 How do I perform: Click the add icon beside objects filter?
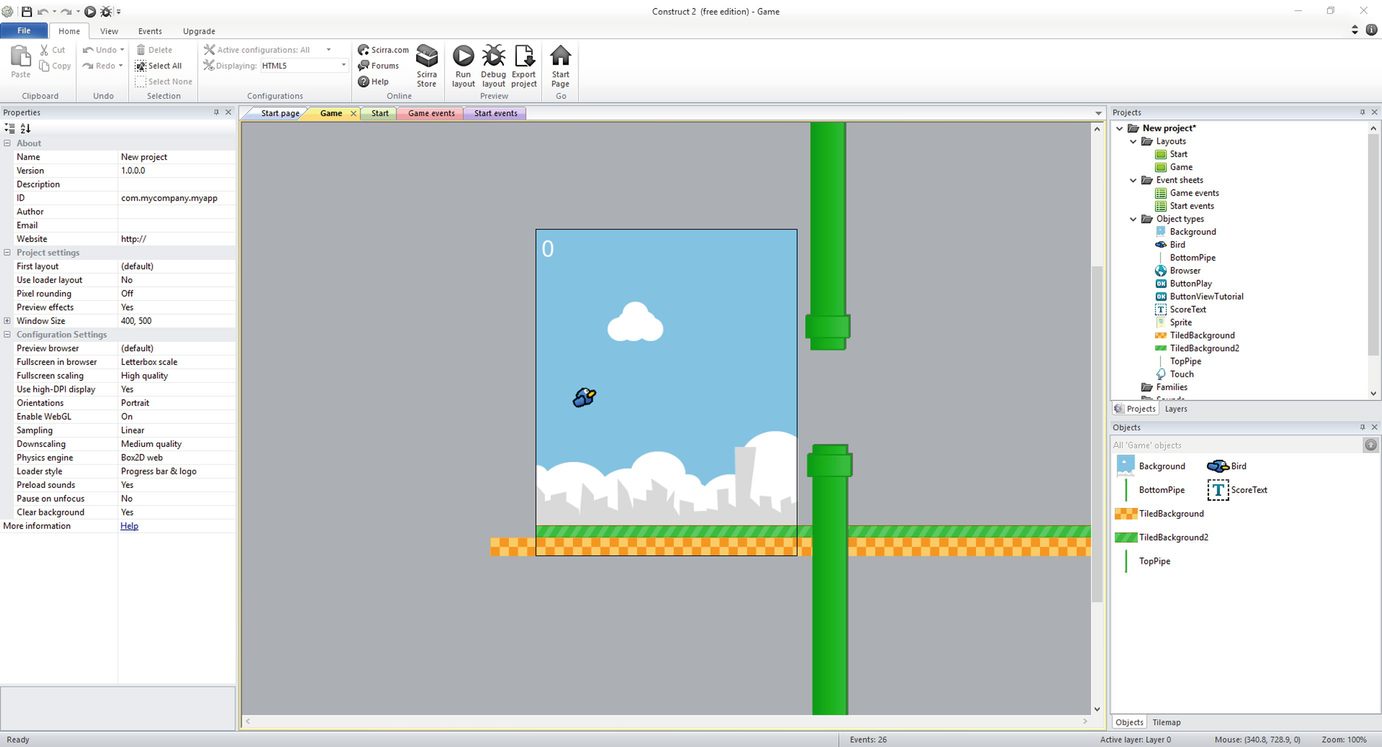1371,445
